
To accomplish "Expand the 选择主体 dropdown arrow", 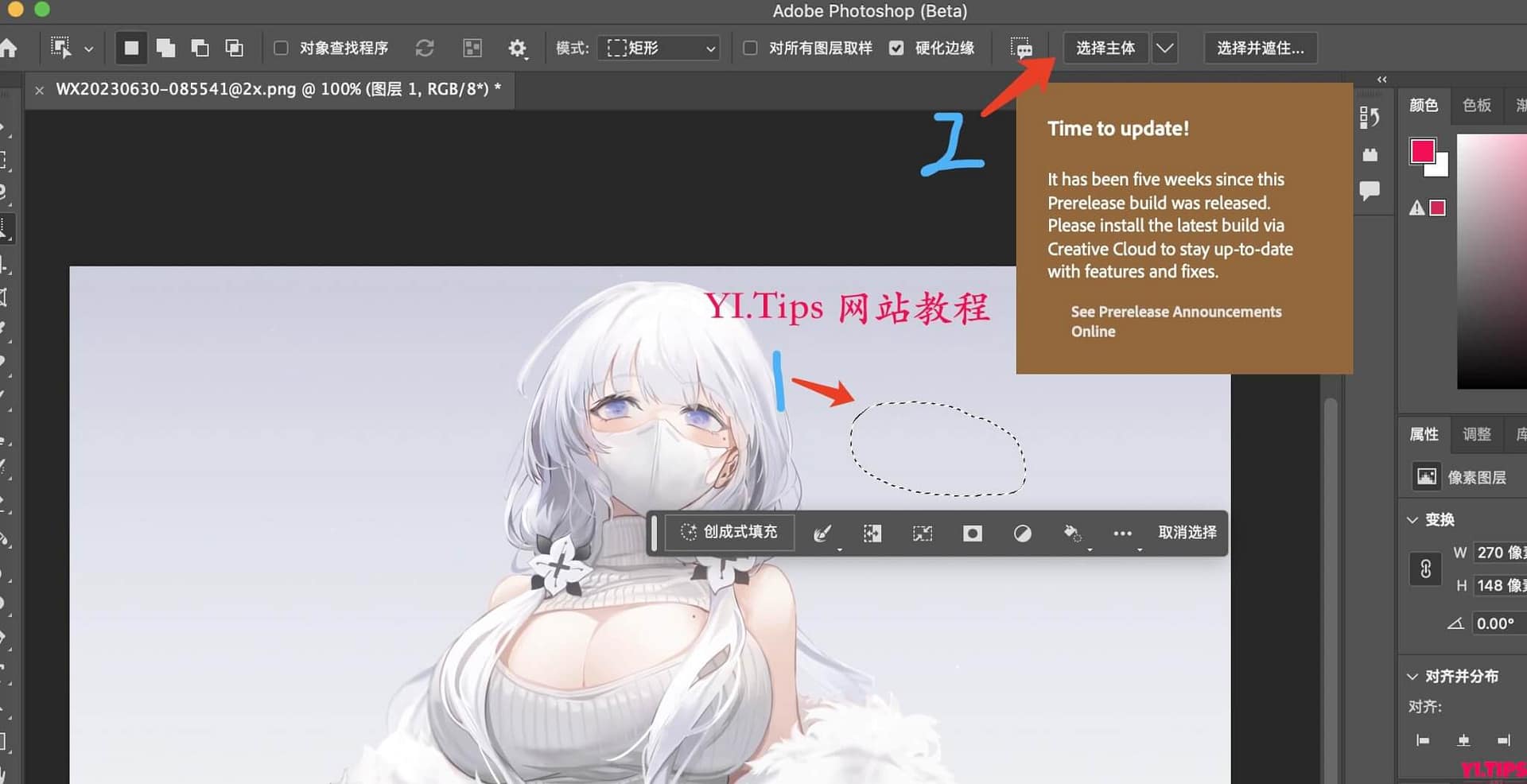I will (x=1164, y=48).
